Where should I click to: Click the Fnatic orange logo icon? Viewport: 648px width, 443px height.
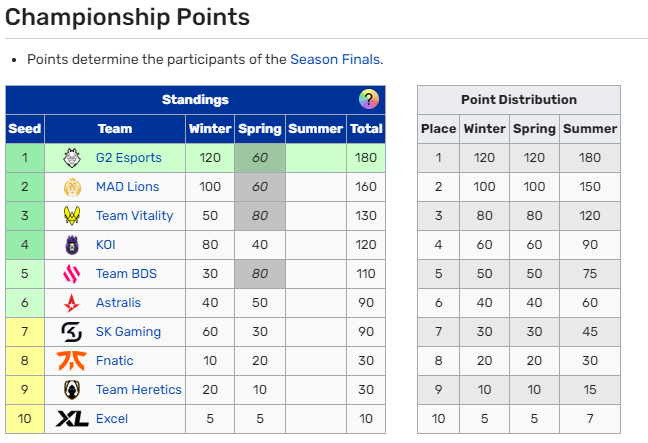click(x=72, y=361)
